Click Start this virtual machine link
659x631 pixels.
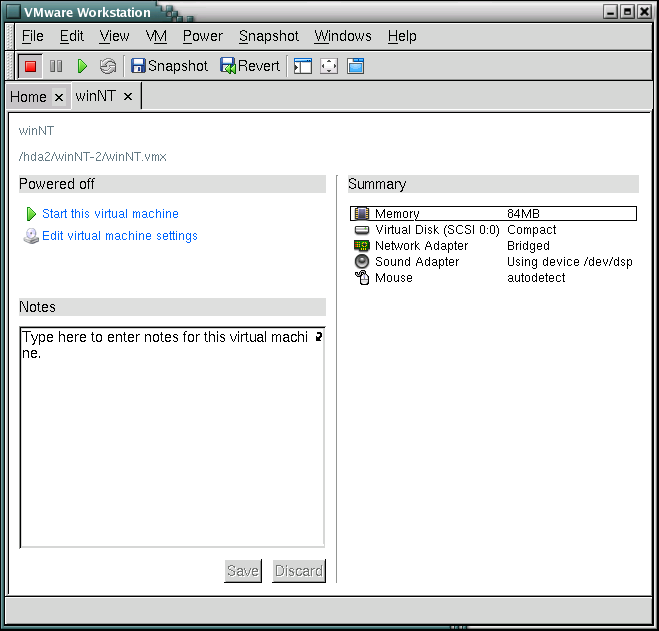coord(110,214)
